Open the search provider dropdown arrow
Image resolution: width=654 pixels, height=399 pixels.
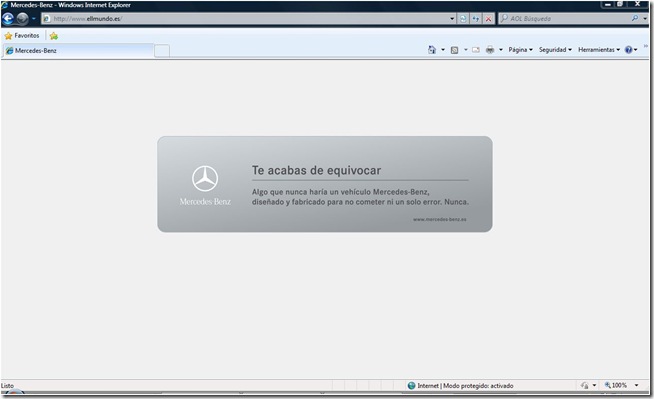[645, 19]
